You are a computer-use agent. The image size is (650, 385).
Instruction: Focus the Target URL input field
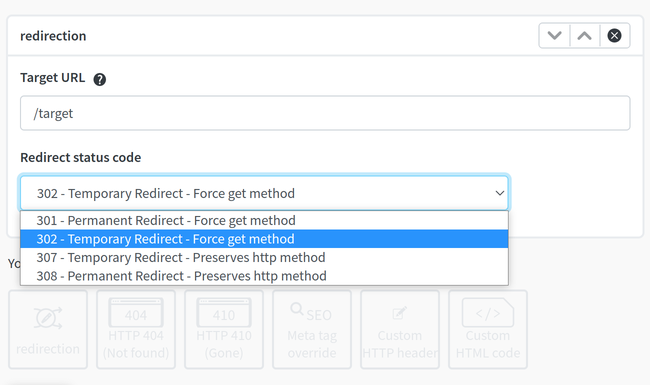325,113
